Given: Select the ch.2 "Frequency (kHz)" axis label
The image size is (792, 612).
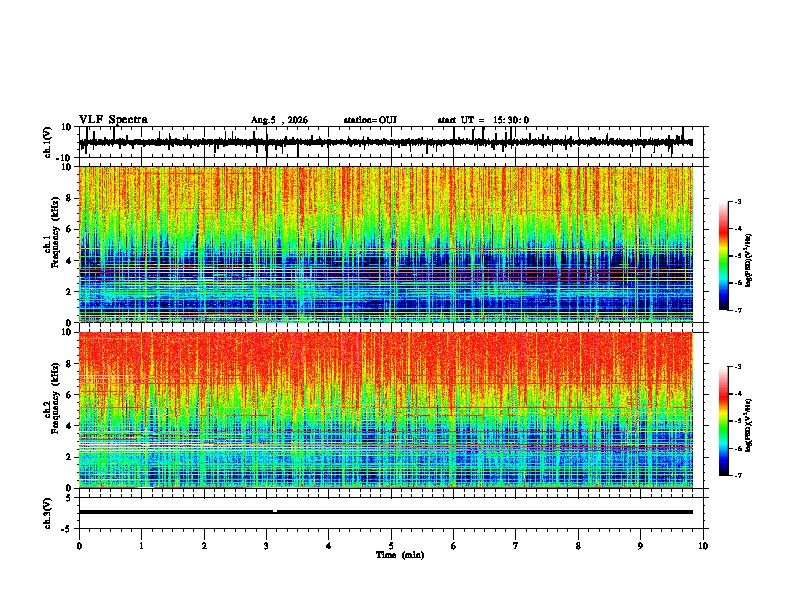Looking at the screenshot, I should (56, 398).
